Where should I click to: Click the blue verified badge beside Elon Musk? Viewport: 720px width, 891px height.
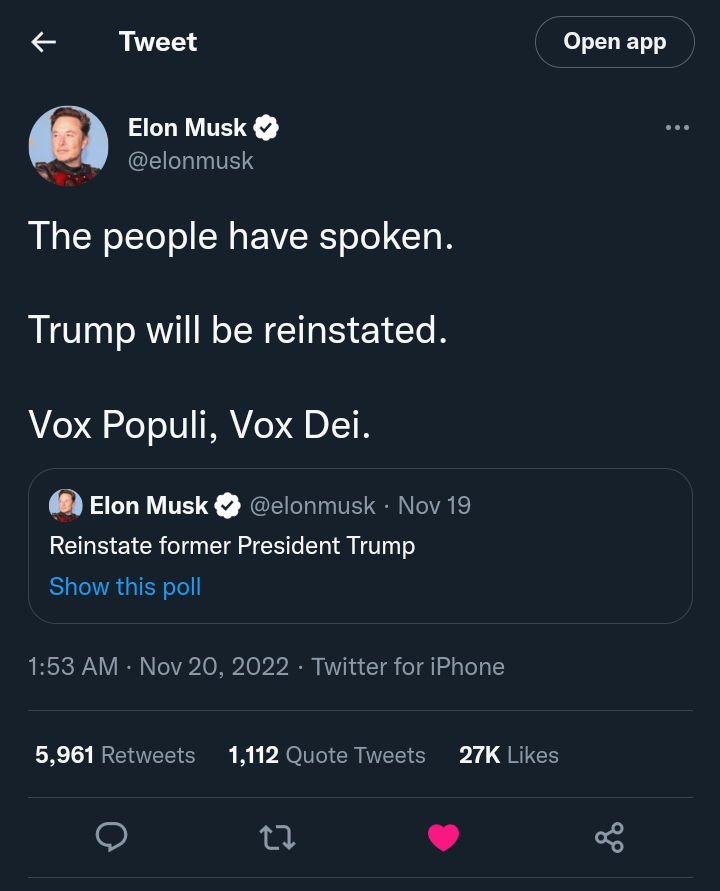pos(266,128)
